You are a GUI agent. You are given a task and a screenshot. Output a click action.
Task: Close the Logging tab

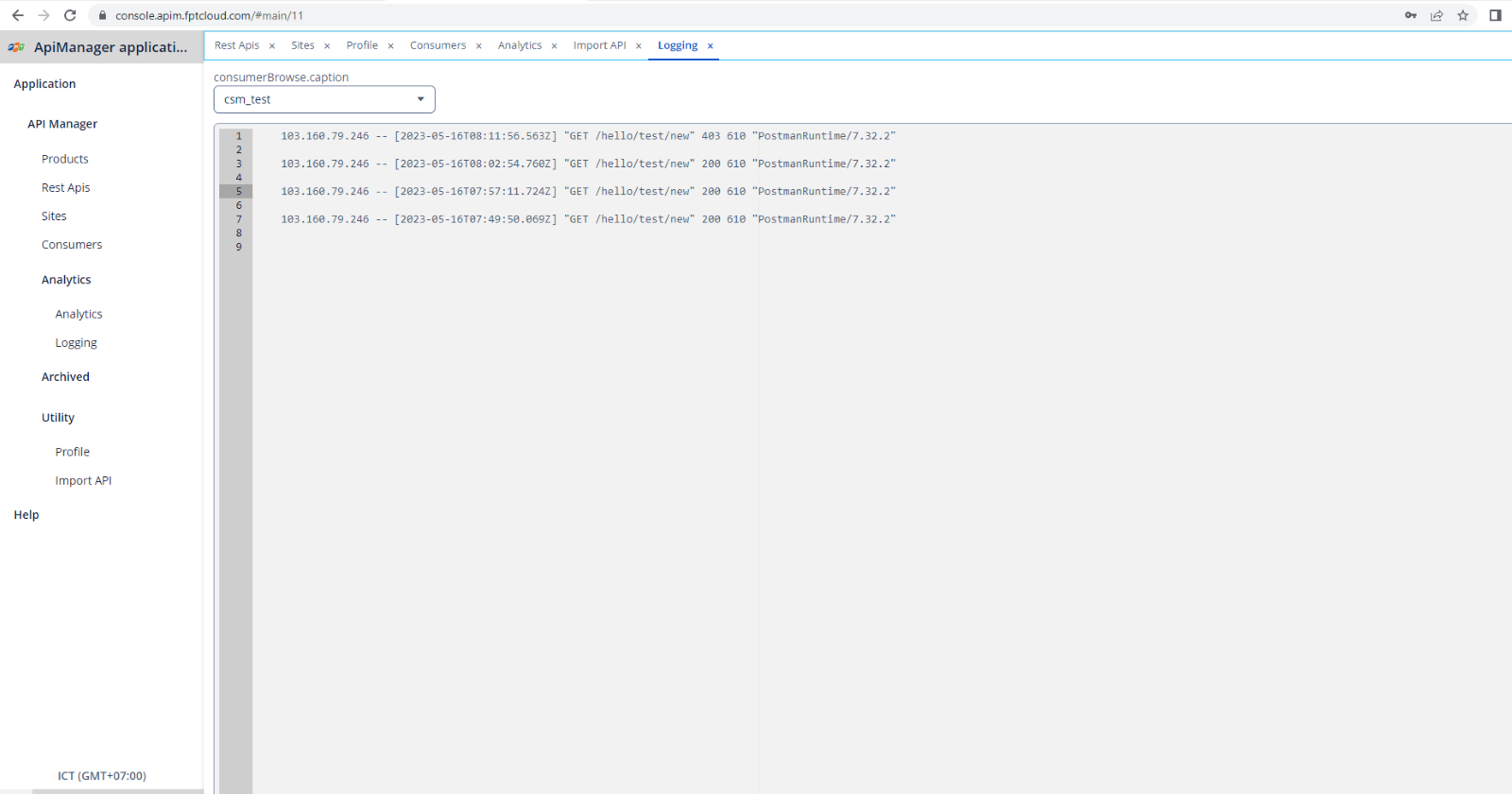tap(711, 46)
